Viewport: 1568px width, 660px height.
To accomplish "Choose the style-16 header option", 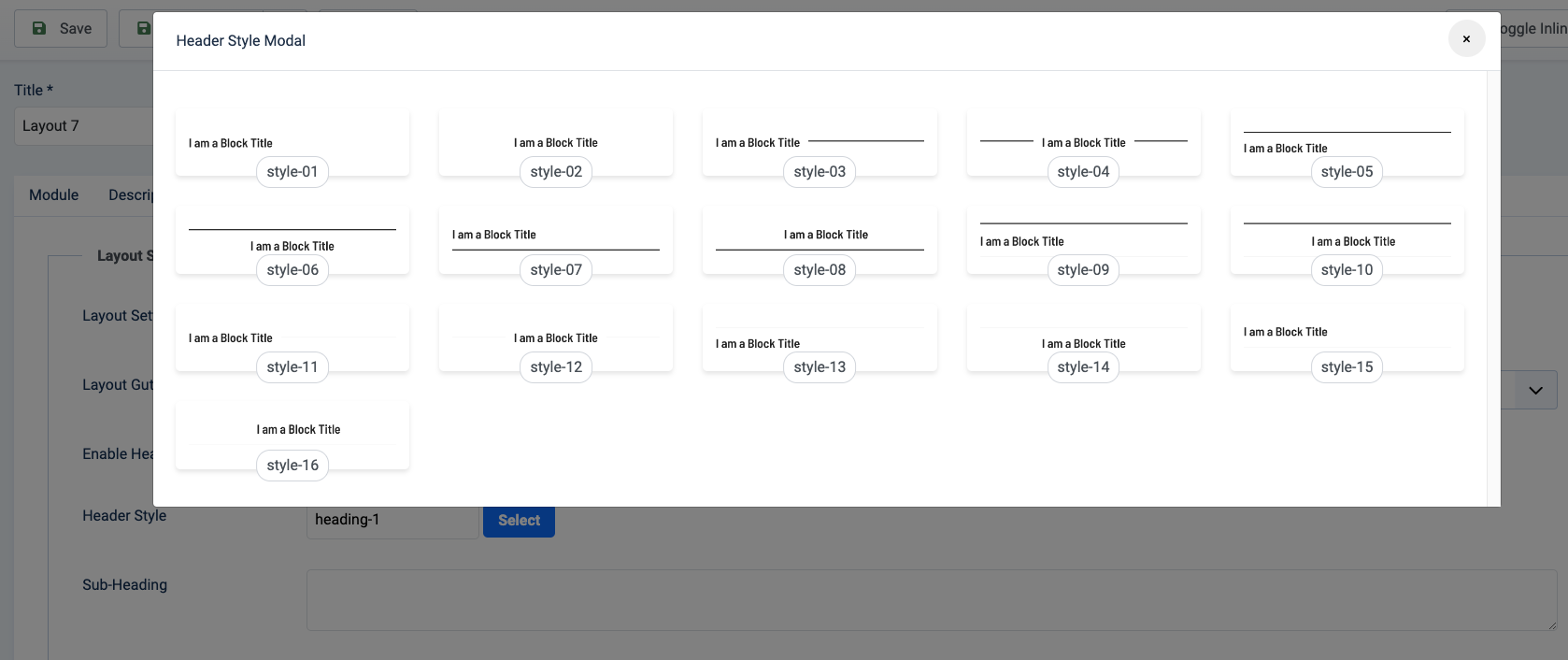I will click(x=292, y=437).
